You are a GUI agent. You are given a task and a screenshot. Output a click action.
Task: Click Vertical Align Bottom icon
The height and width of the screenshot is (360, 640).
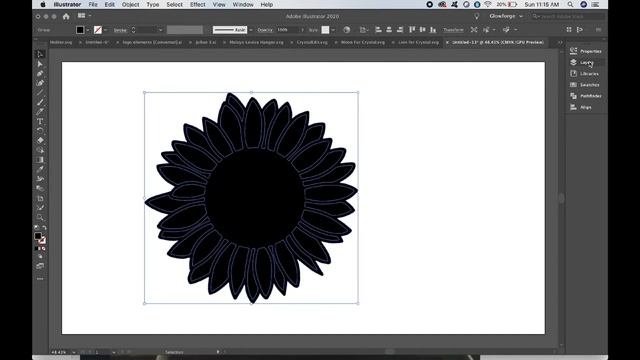tap(433, 29)
